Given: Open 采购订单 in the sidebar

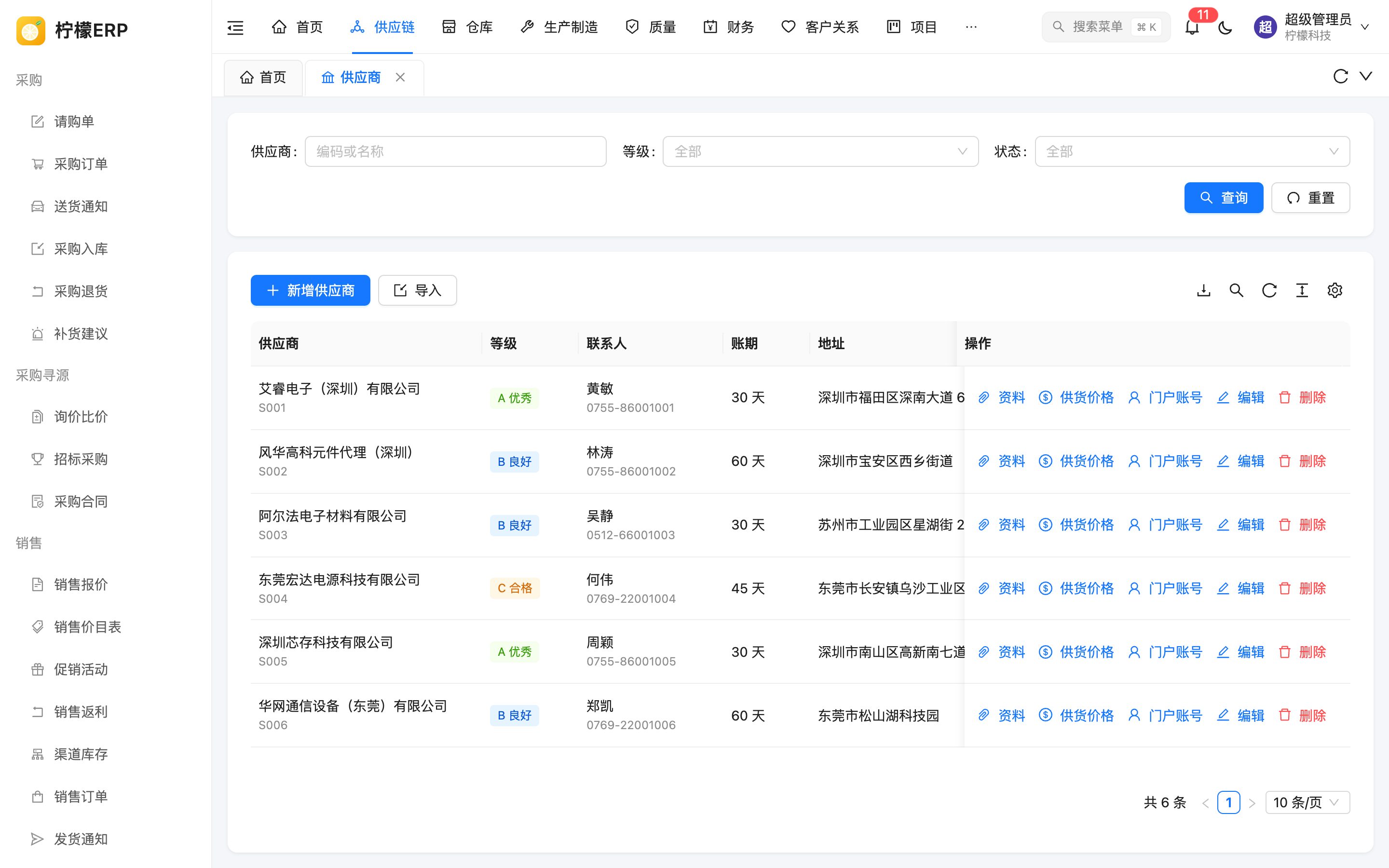Looking at the screenshot, I should click(106, 164).
